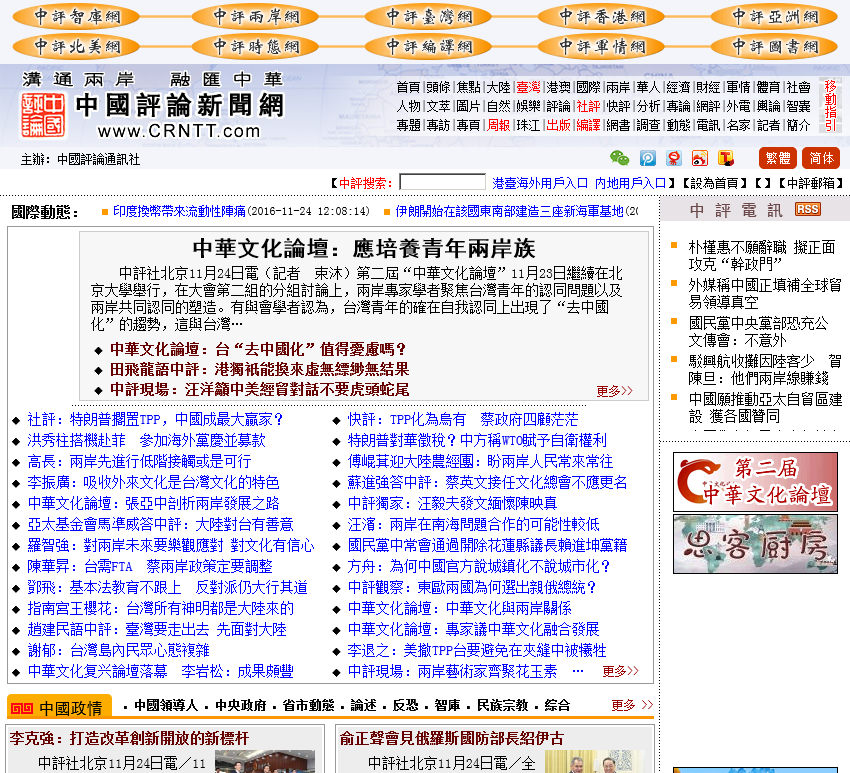Open 中評智庫網 orange oval button

coord(76,17)
